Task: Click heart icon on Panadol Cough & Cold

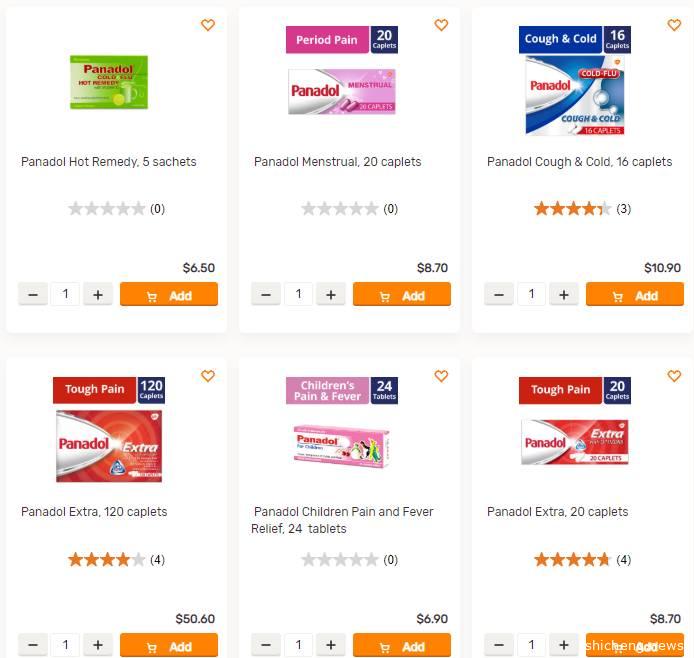Action: click(x=674, y=25)
